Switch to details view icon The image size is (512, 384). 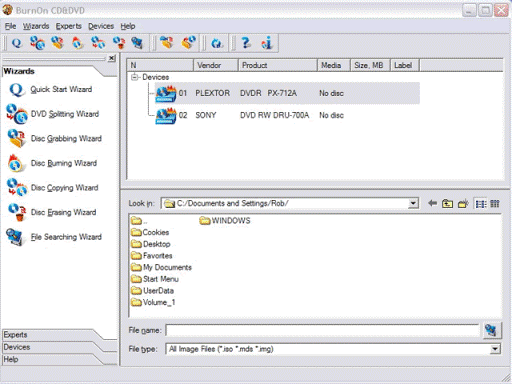(495, 203)
